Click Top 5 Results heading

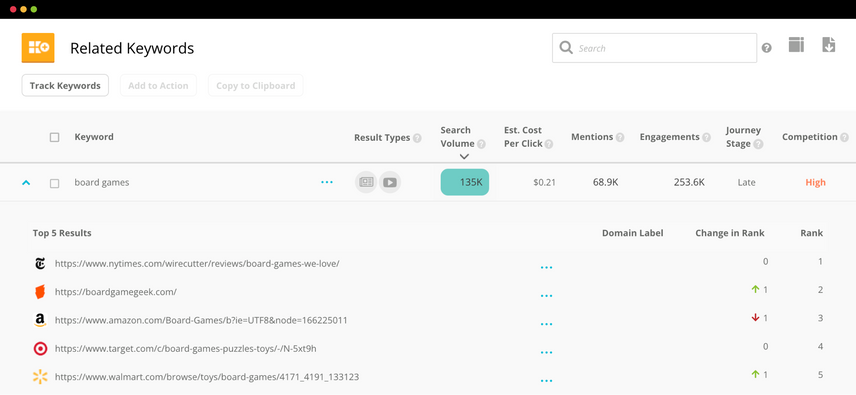(x=62, y=233)
